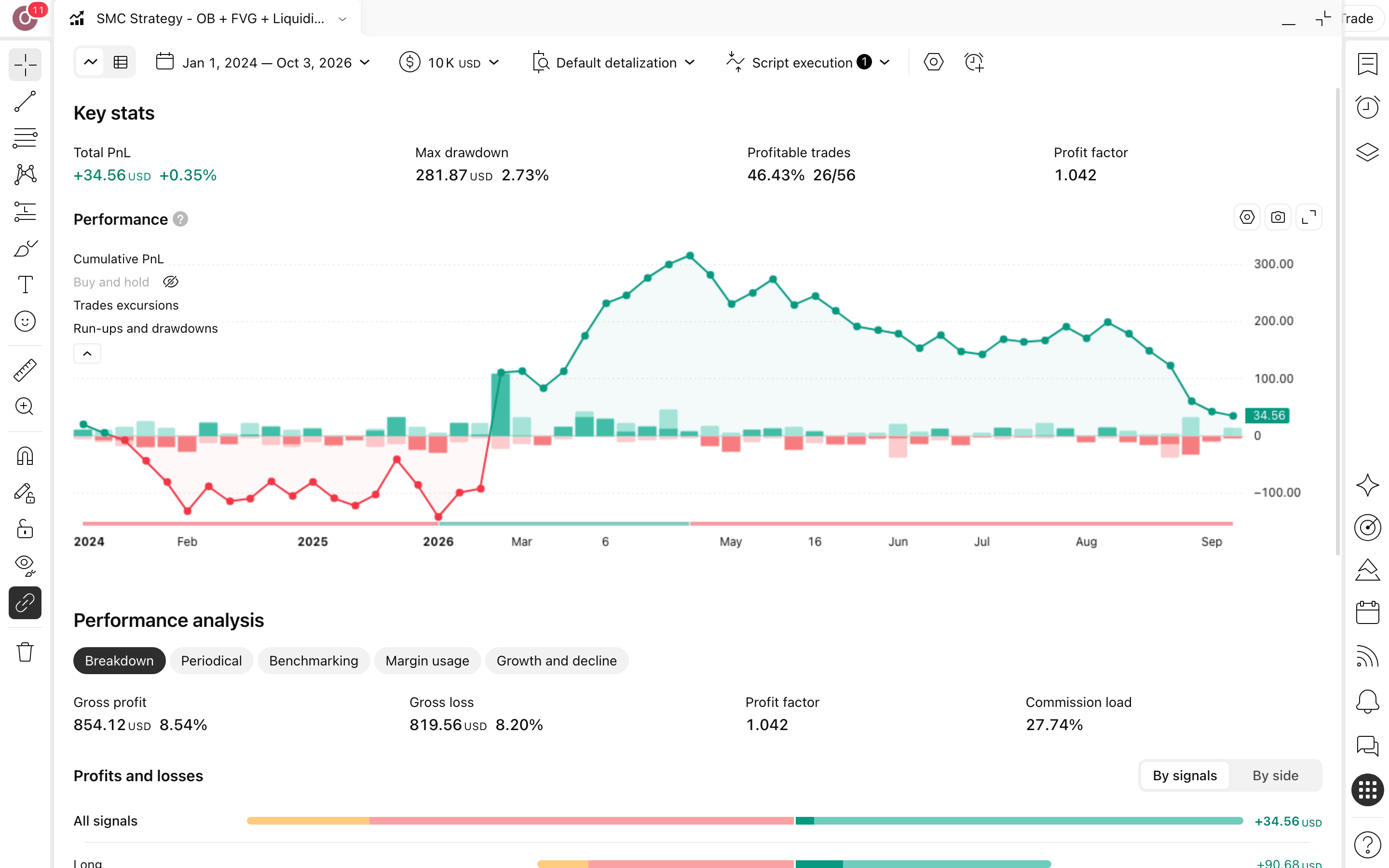1389x868 pixels.
Task: Open the Script execution dropdown
Action: 808,63
